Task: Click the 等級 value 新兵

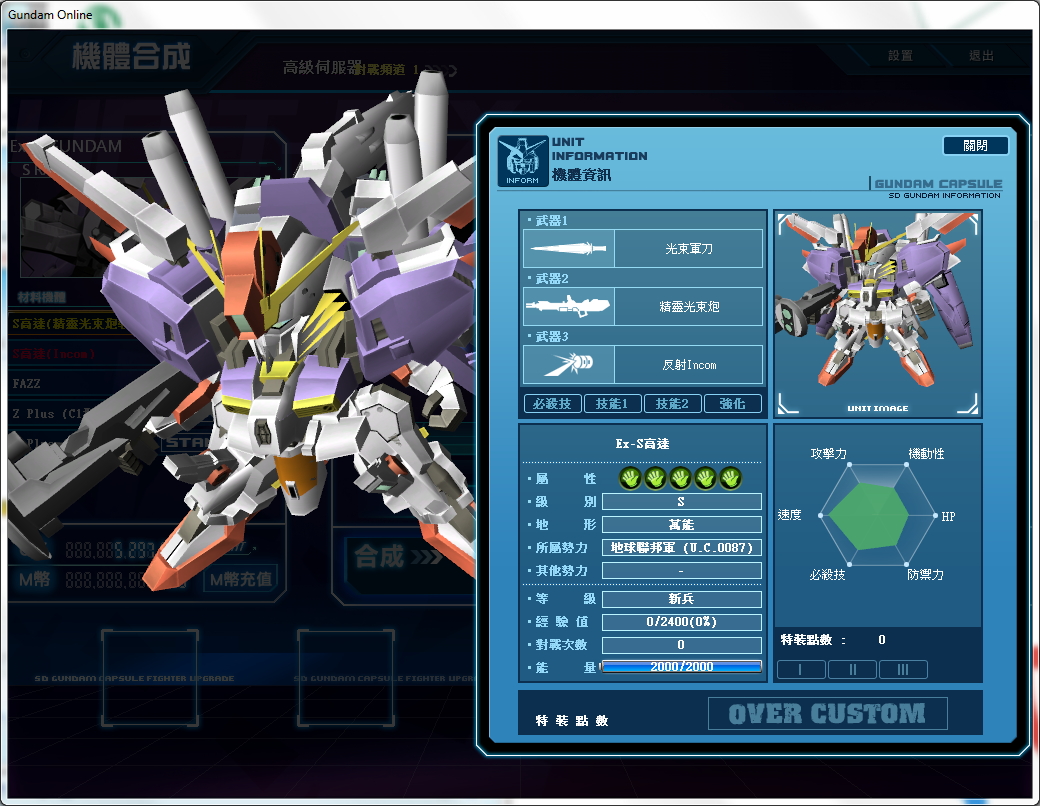Action: [681, 599]
